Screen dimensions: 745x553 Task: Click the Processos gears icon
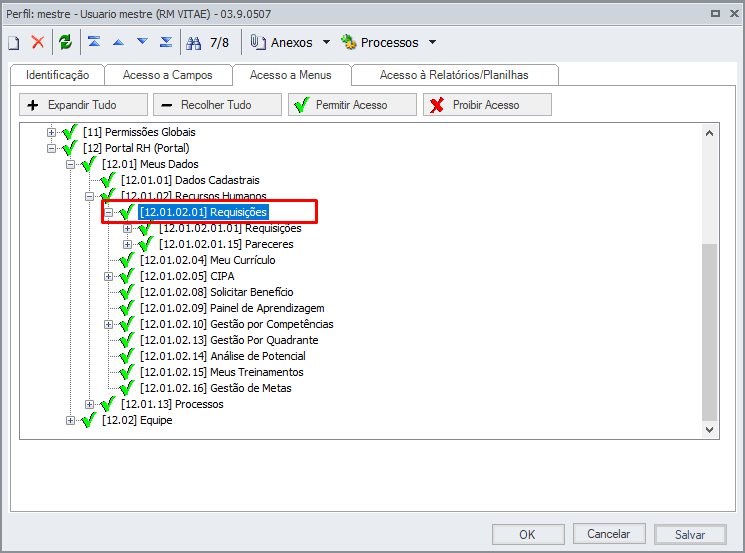pyautogui.click(x=348, y=42)
